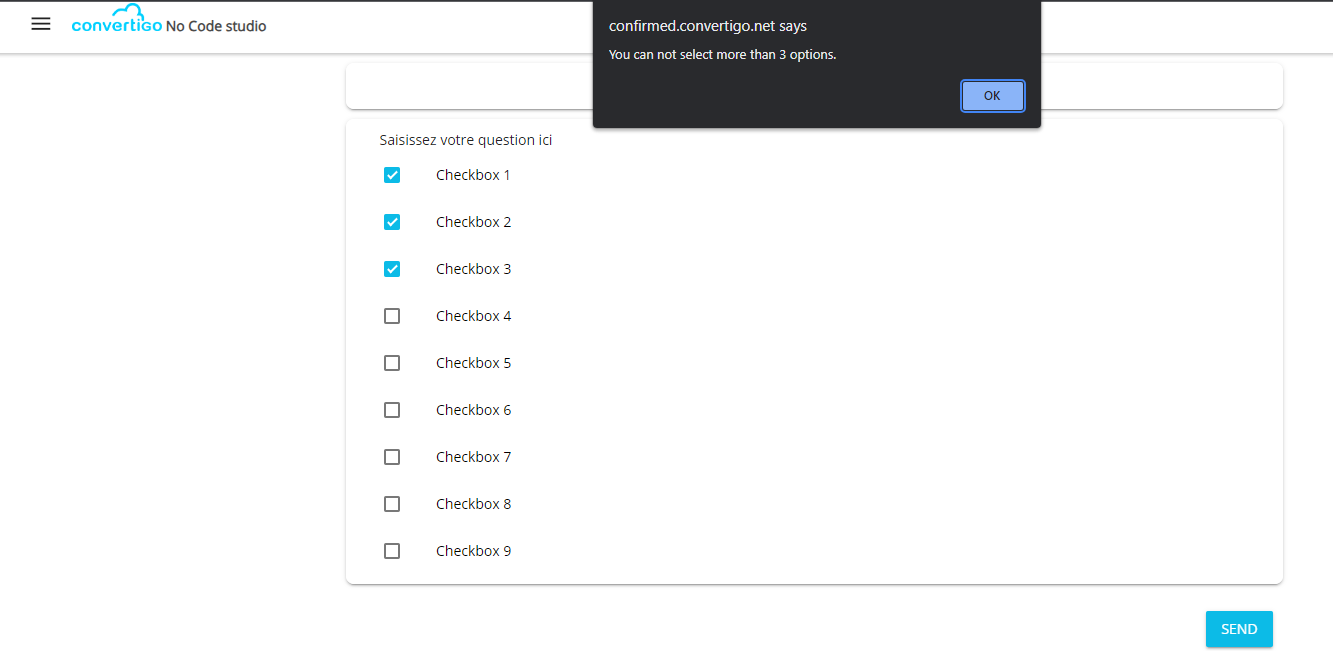Screen dimensions: 1333x661
Task: Check the Checkbox 6 box
Action: (392, 410)
